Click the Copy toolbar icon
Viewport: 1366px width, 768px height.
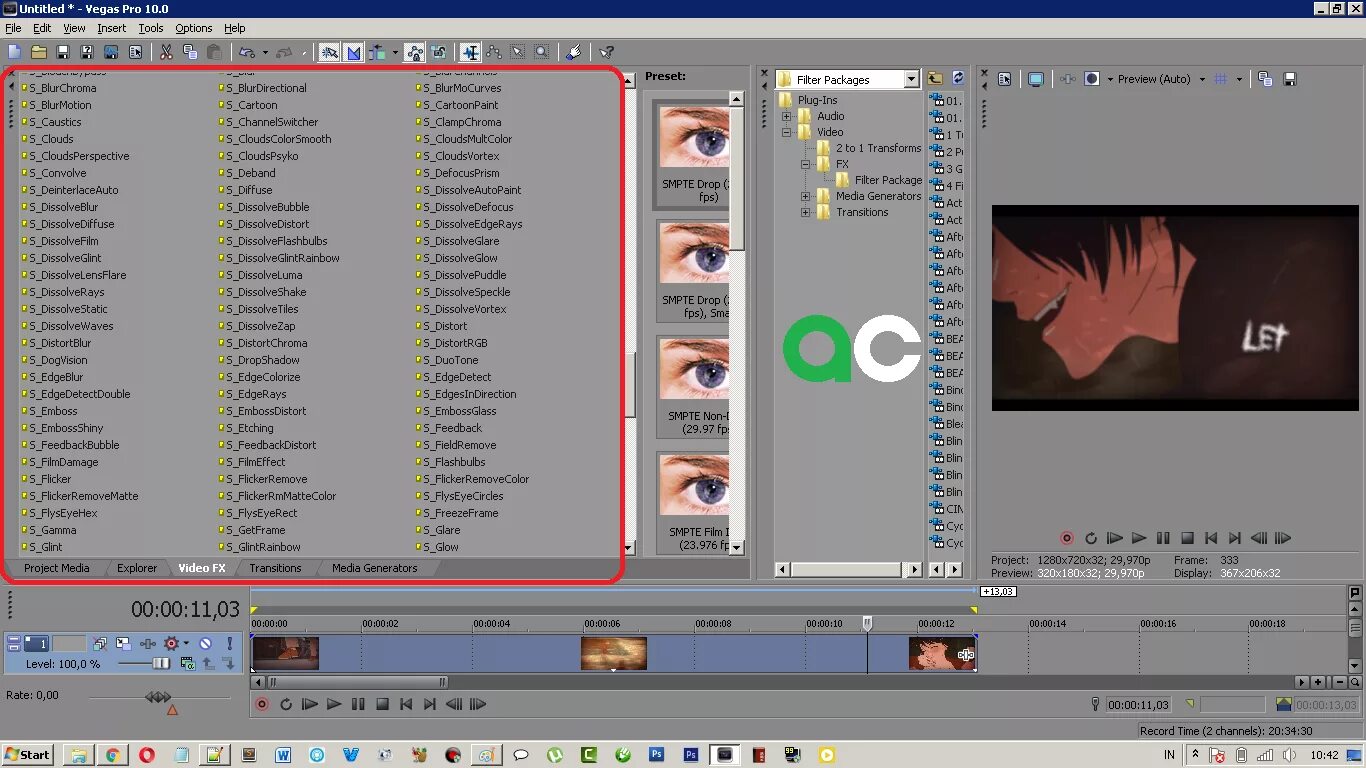point(190,52)
